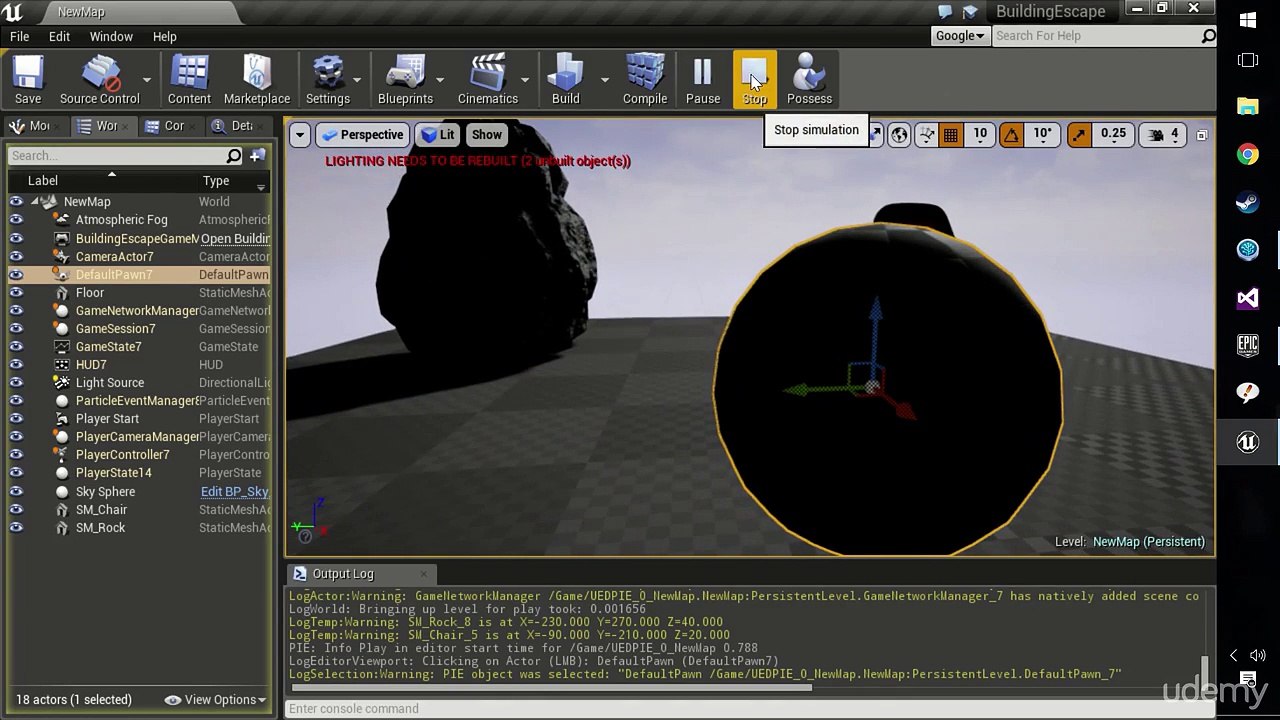Image resolution: width=1280 pixels, height=720 pixels.
Task: Open the Cinematics clapperboard icon
Action: coord(488,80)
